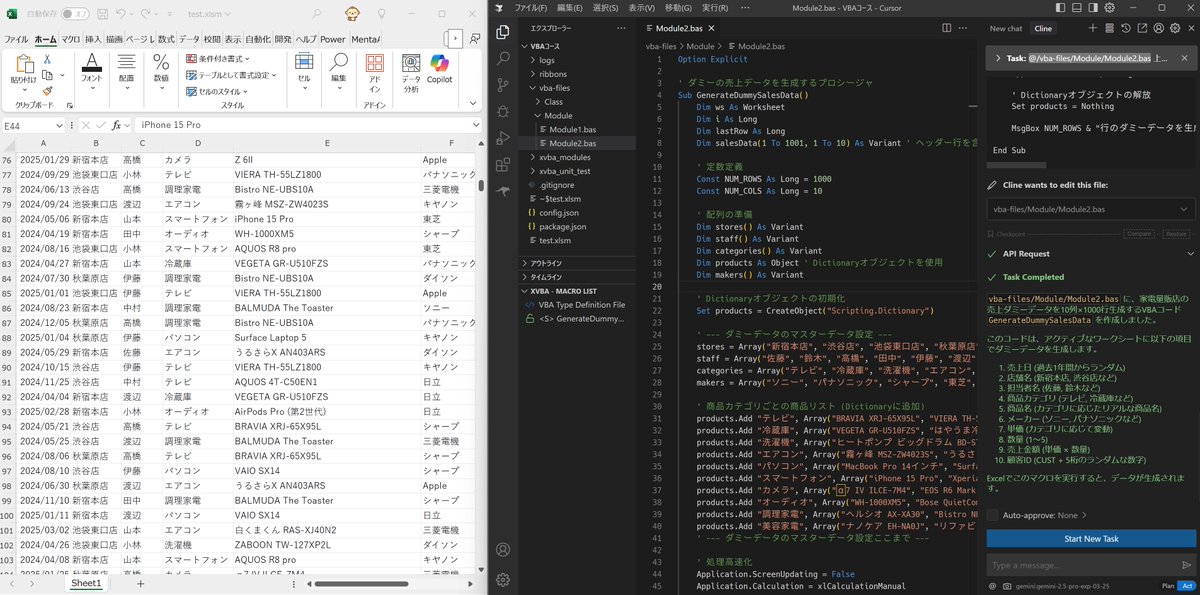
Task: Switch to the 開発 ribbon tab
Action: click(x=282, y=39)
